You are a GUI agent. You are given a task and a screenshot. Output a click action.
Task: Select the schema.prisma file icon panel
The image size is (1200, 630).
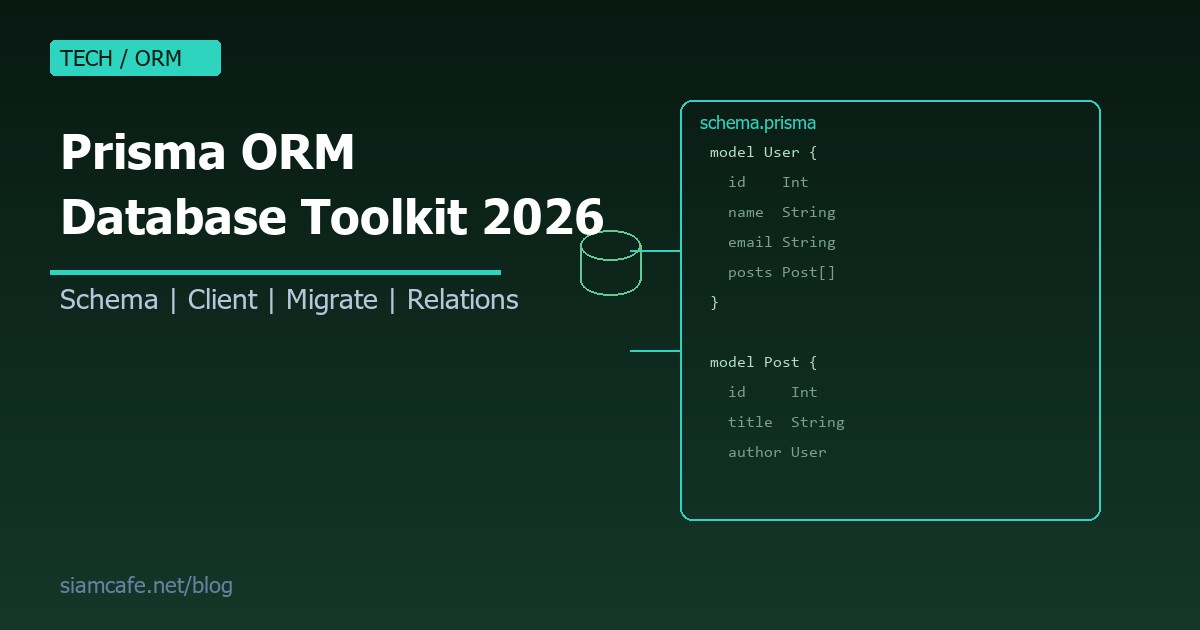[x=889, y=309]
